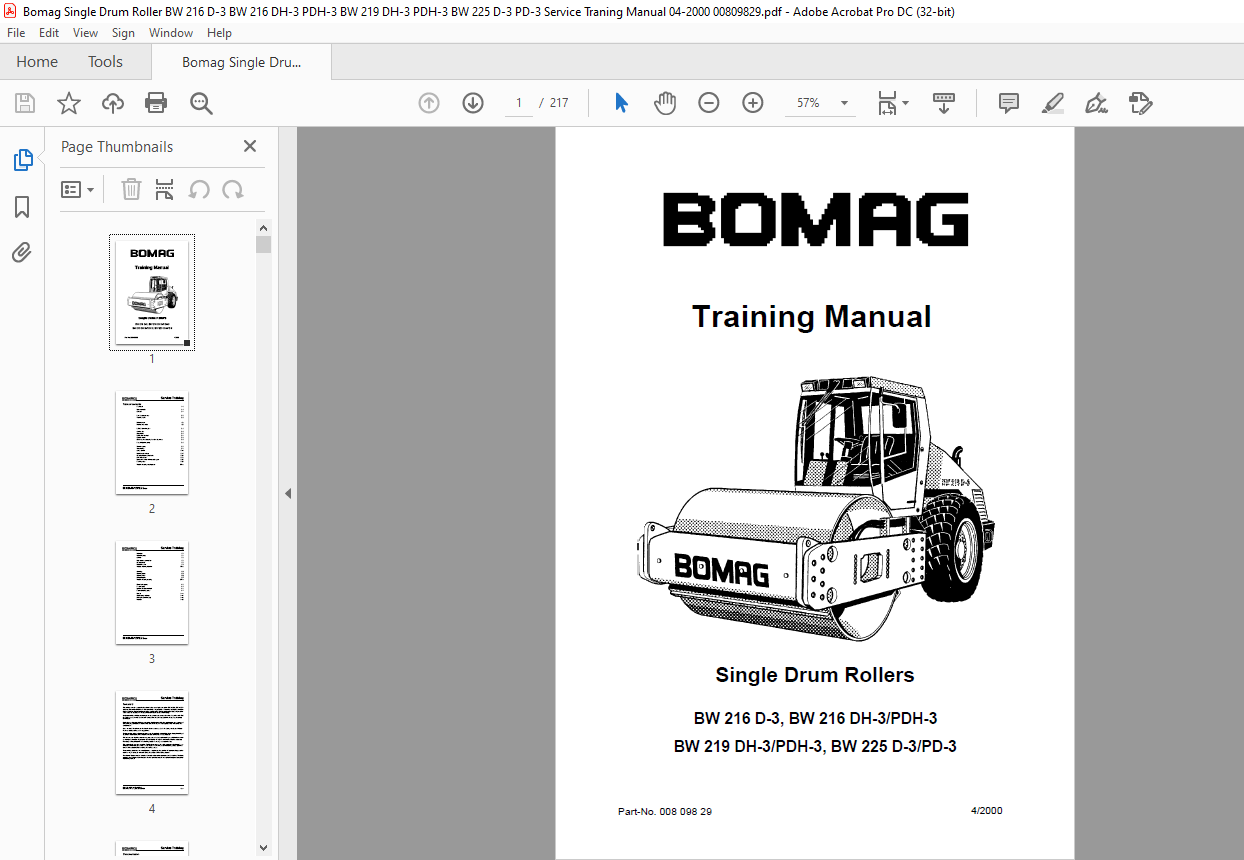This screenshot has height=860, width=1244.
Task: Select page 3 thumbnail
Action: pos(152,592)
